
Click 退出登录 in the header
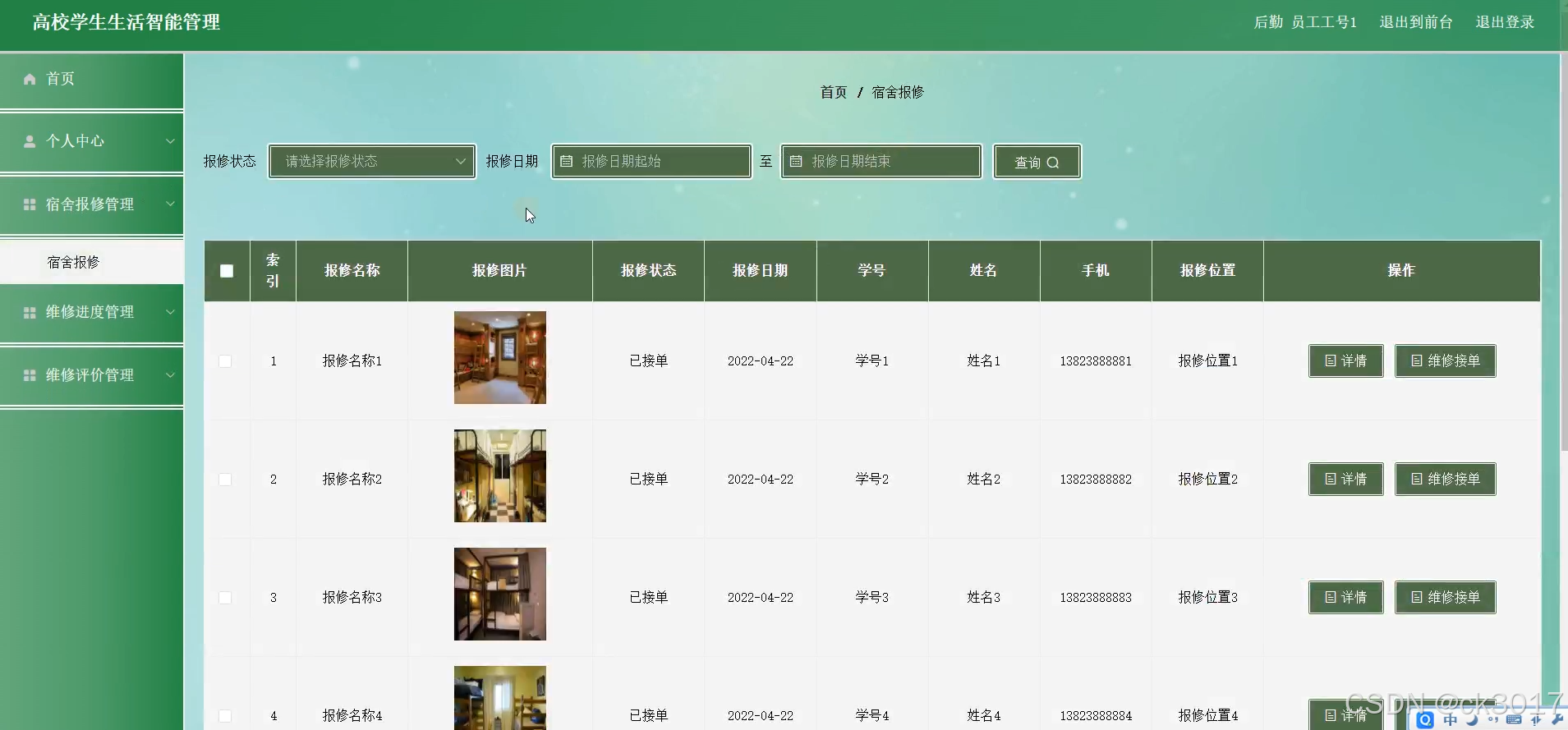click(x=1505, y=22)
